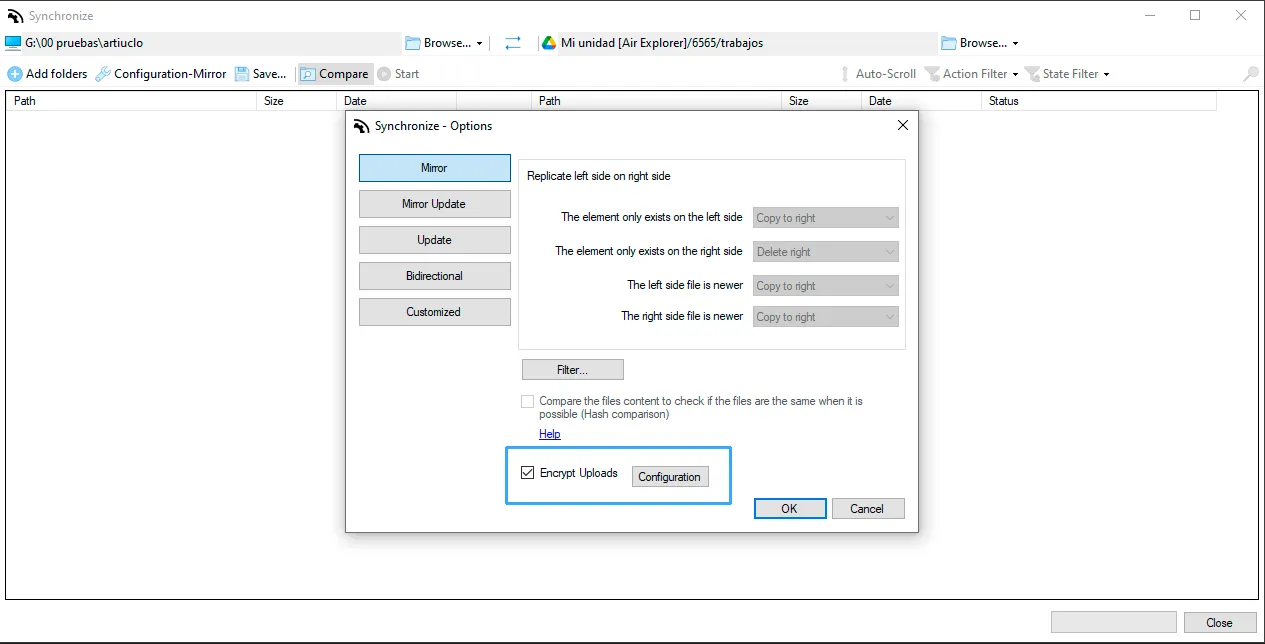Click the swap folders arrows icon
Viewport: 1265px width, 644px height.
pyautogui.click(x=513, y=43)
